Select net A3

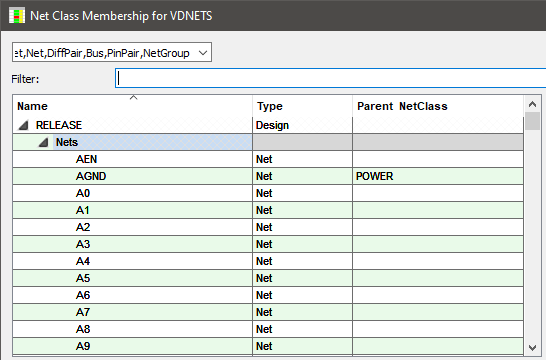(x=268, y=244)
